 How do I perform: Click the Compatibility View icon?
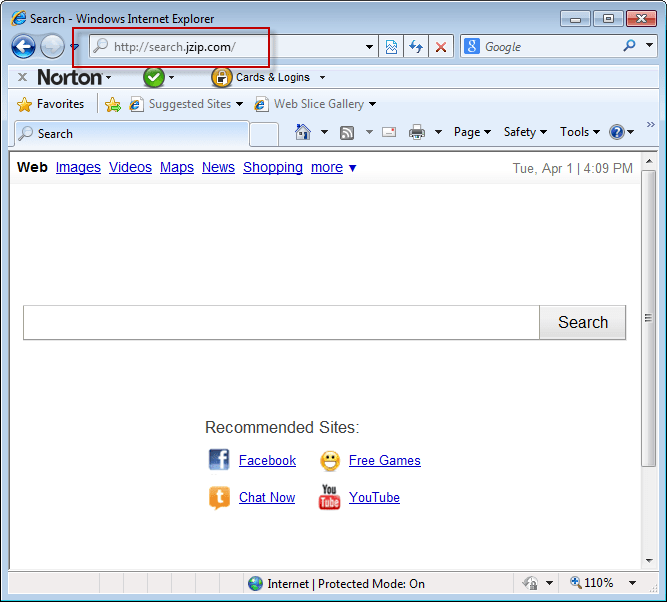coord(391,46)
